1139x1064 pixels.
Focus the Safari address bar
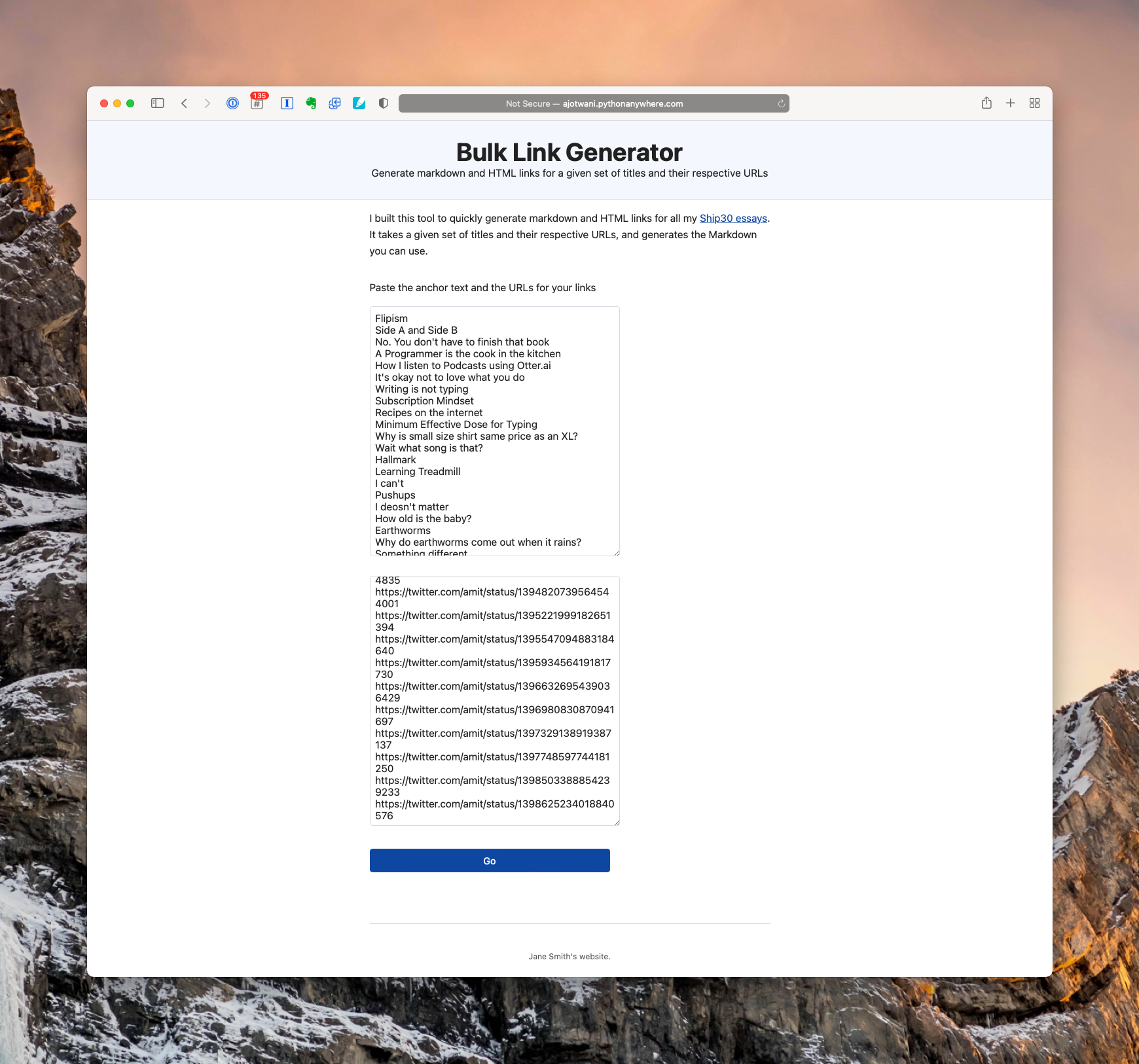click(593, 103)
